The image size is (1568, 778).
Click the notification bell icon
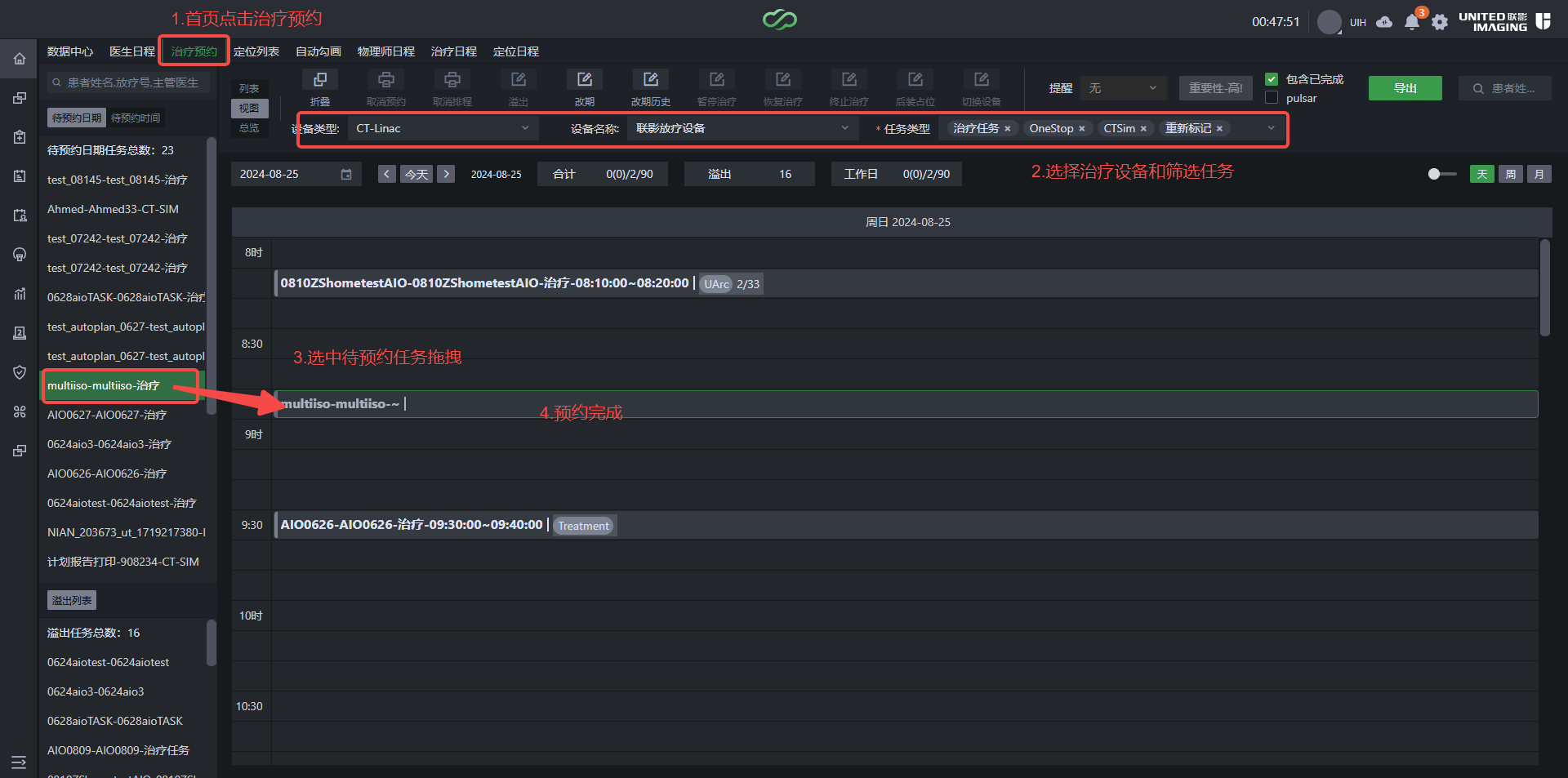click(x=1412, y=22)
